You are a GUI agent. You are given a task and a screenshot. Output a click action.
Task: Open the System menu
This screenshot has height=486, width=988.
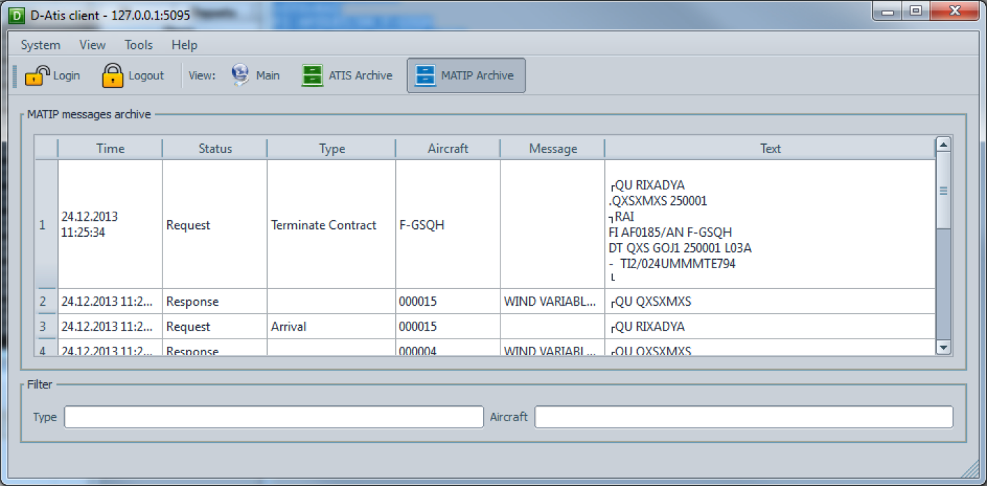[x=40, y=45]
